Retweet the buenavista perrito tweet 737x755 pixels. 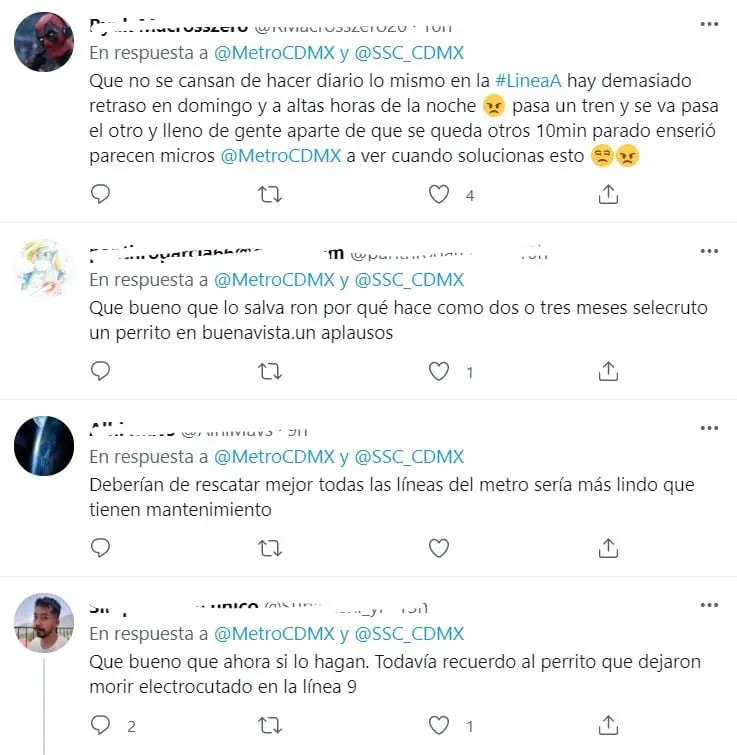click(270, 372)
